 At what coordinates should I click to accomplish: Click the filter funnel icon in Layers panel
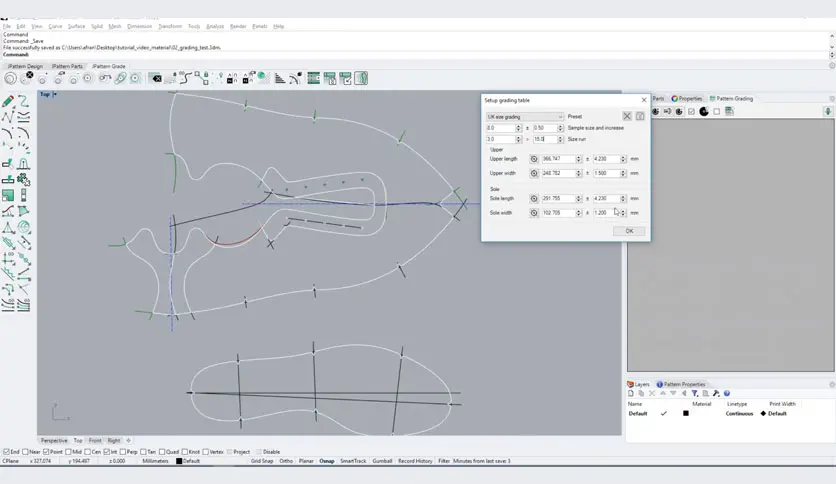point(695,393)
